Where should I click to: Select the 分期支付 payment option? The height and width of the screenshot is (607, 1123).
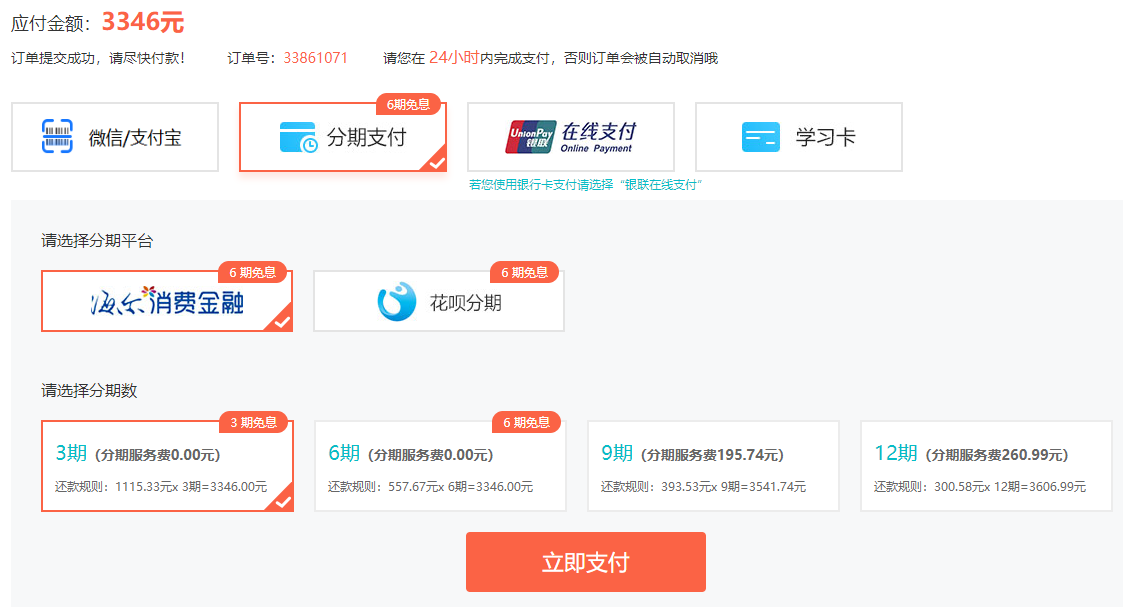click(342, 137)
